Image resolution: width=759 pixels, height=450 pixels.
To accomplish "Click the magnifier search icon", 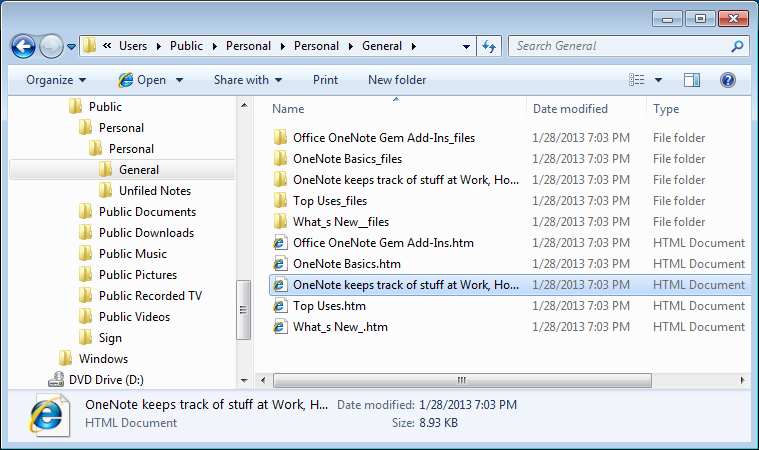I will click(x=737, y=46).
